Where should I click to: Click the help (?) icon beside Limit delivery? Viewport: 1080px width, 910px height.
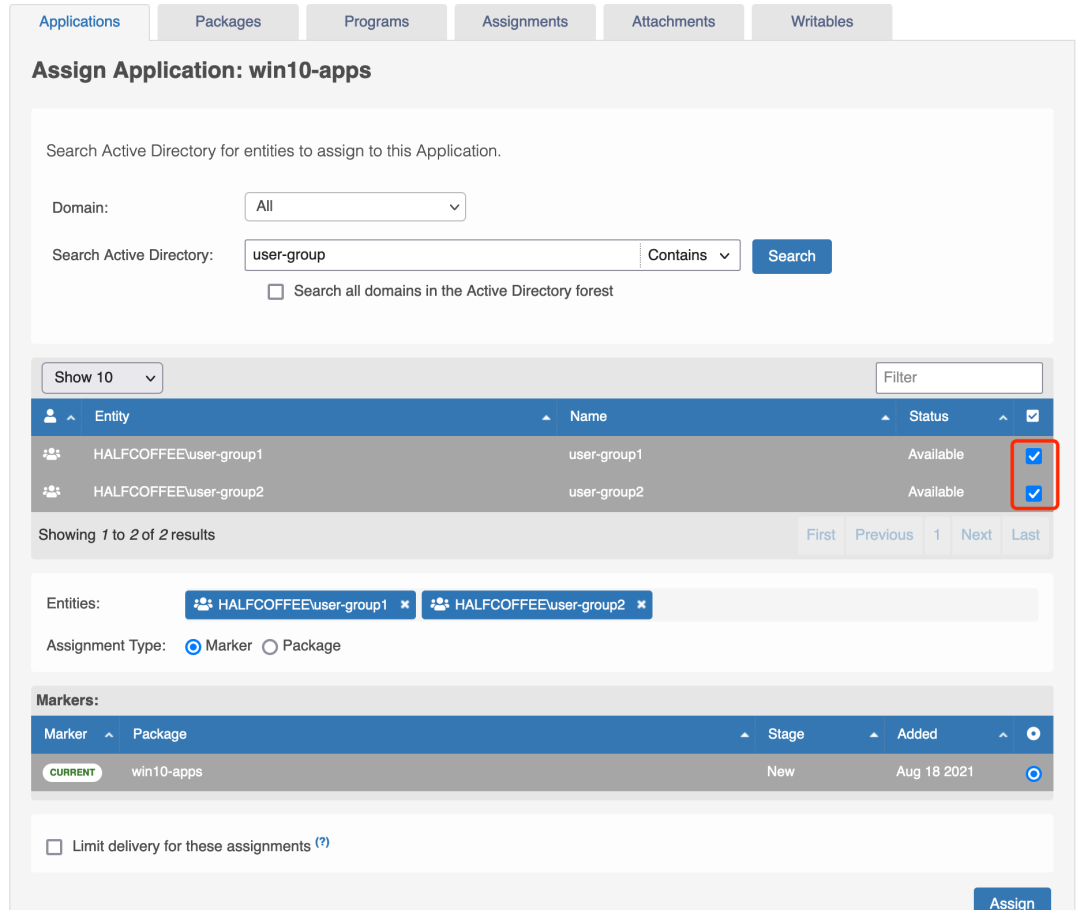pos(322,842)
